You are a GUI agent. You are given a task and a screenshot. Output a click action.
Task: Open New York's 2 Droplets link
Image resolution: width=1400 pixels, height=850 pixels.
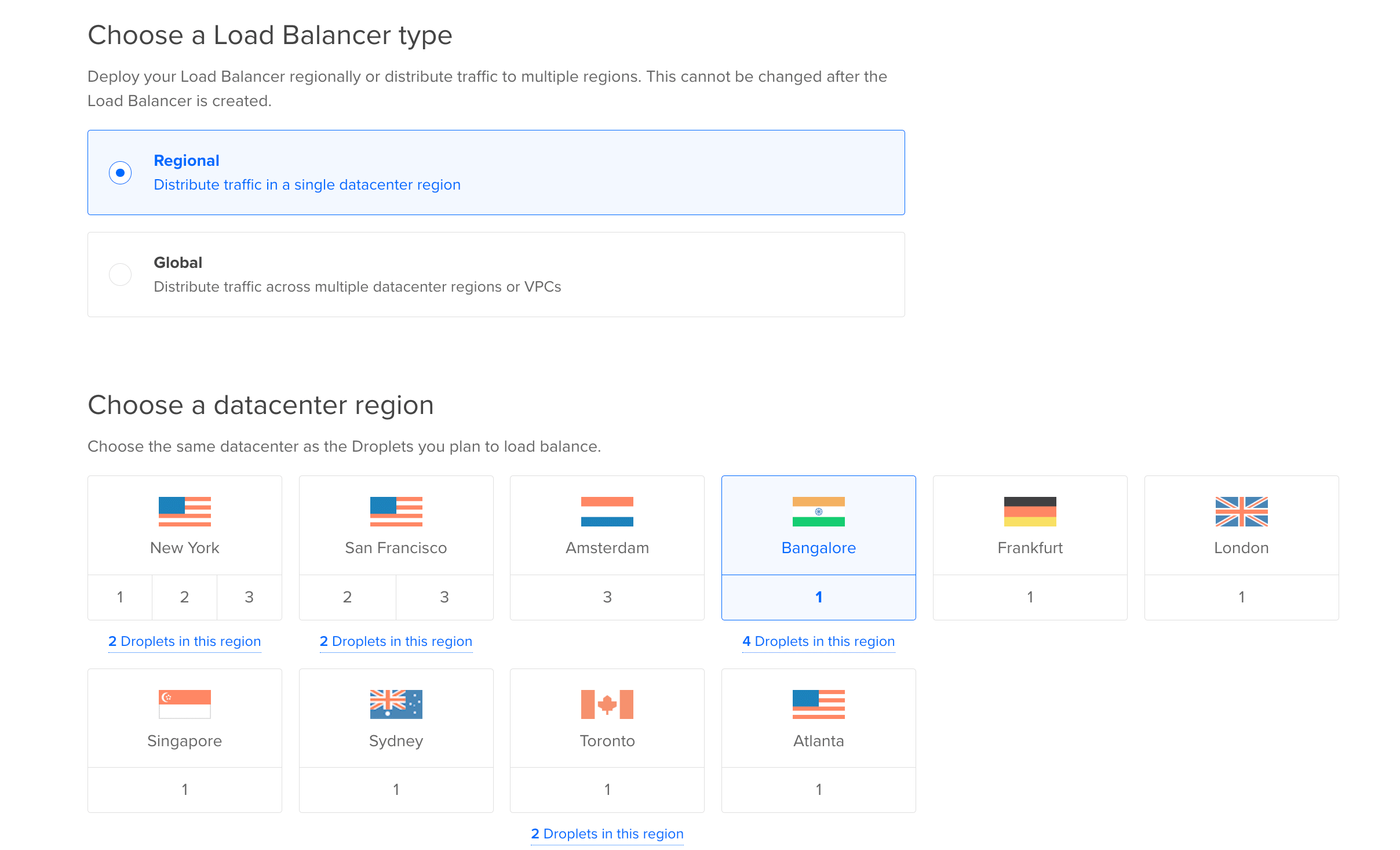pyautogui.click(x=184, y=641)
